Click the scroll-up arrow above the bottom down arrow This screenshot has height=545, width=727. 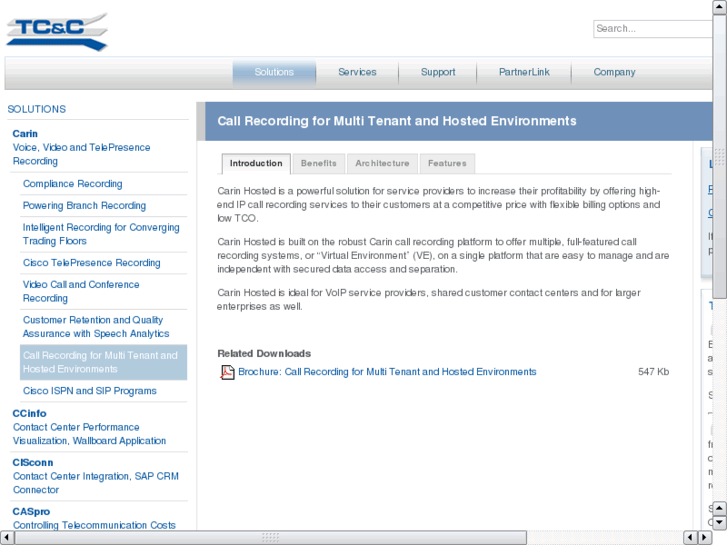719,508
